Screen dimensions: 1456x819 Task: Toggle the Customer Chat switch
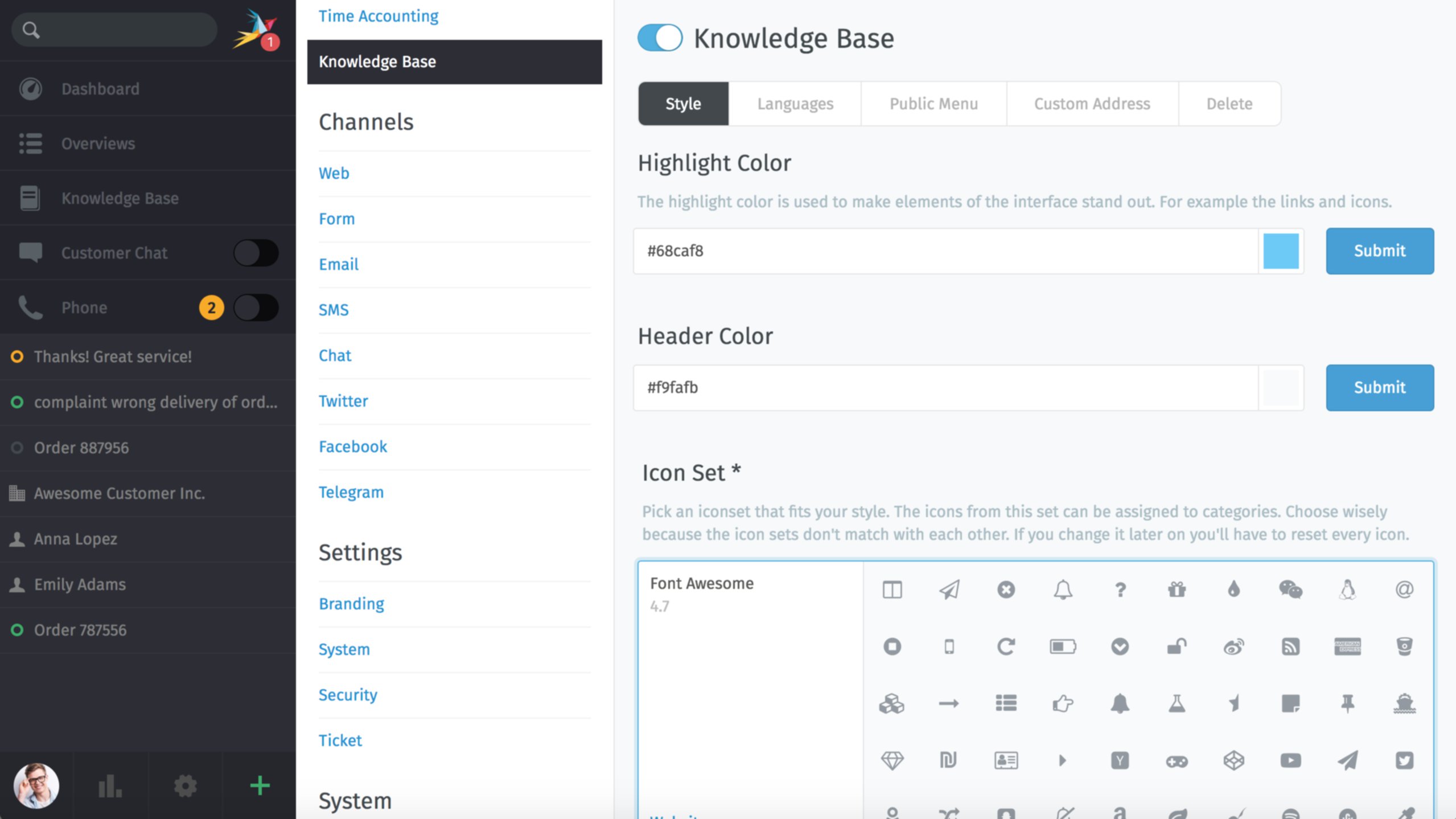pos(256,253)
